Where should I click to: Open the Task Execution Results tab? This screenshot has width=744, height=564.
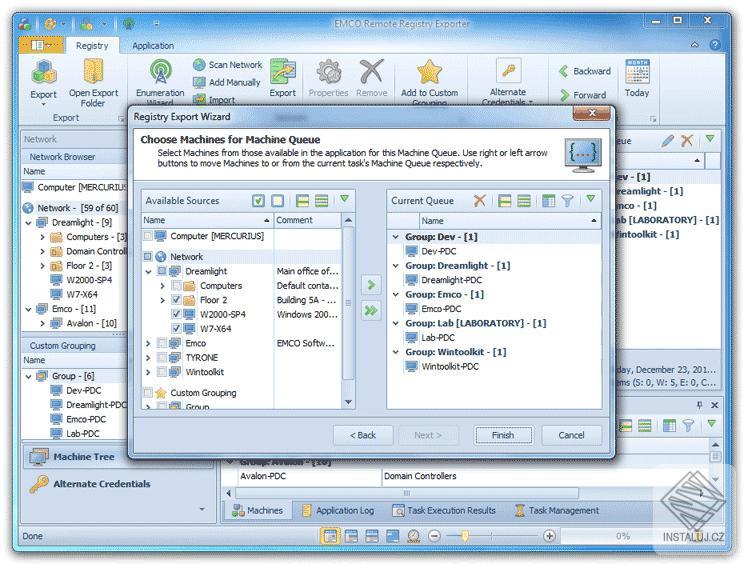(x=444, y=510)
